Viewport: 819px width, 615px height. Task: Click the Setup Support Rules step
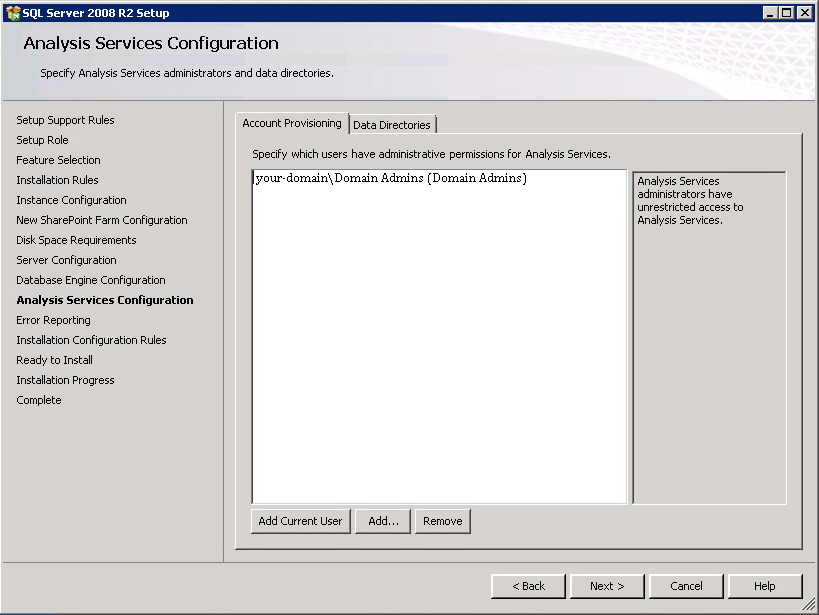click(65, 120)
